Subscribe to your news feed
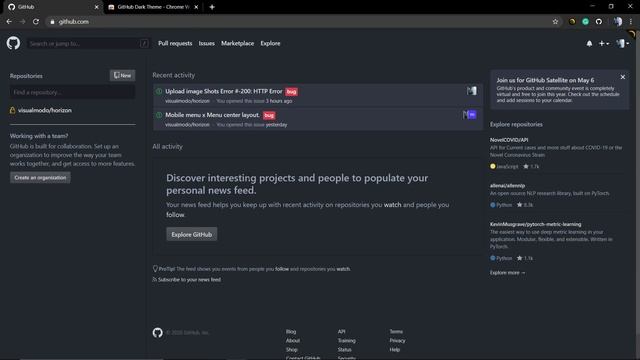 coord(189,280)
